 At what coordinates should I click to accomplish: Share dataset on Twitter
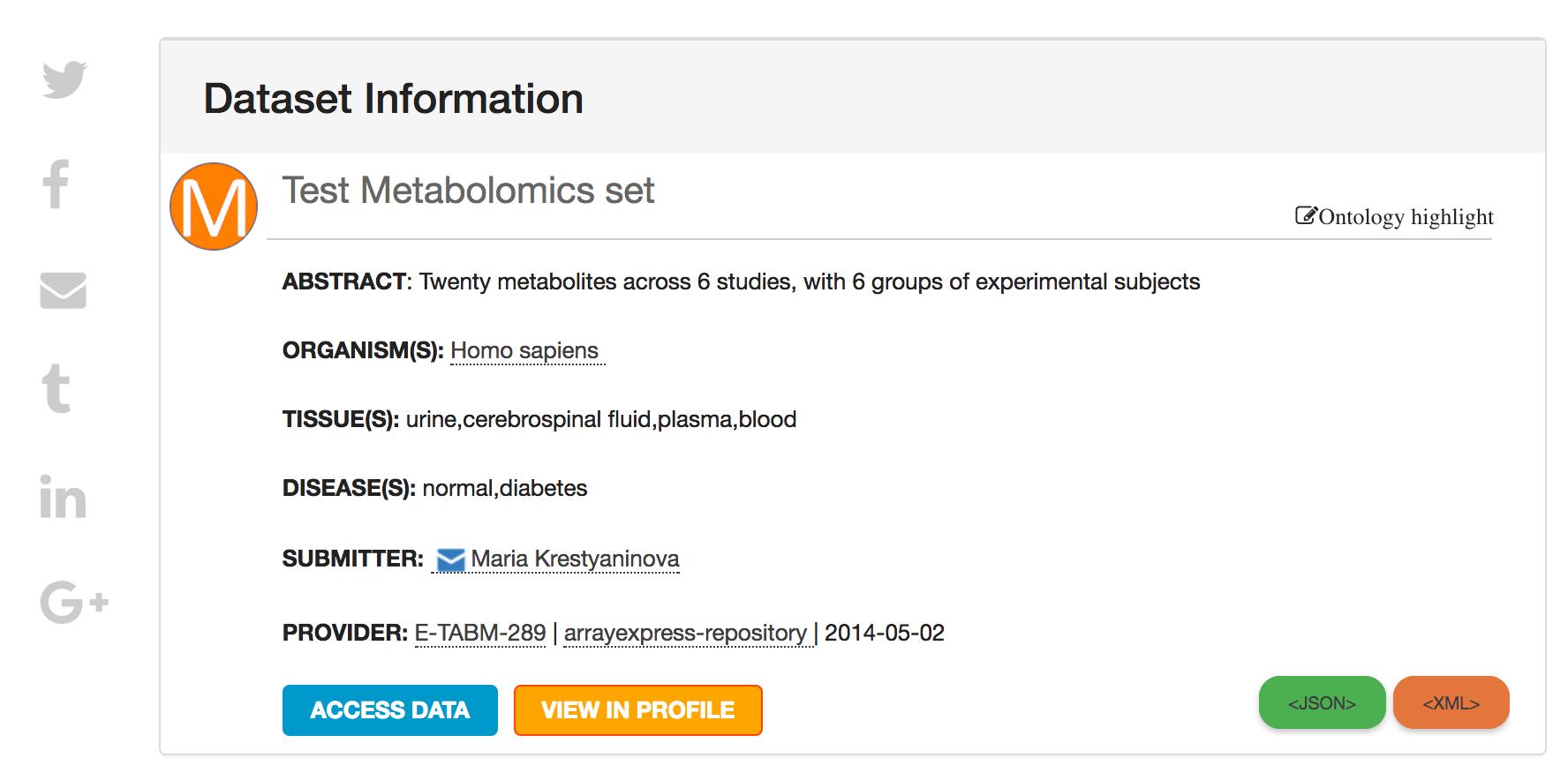click(x=64, y=79)
